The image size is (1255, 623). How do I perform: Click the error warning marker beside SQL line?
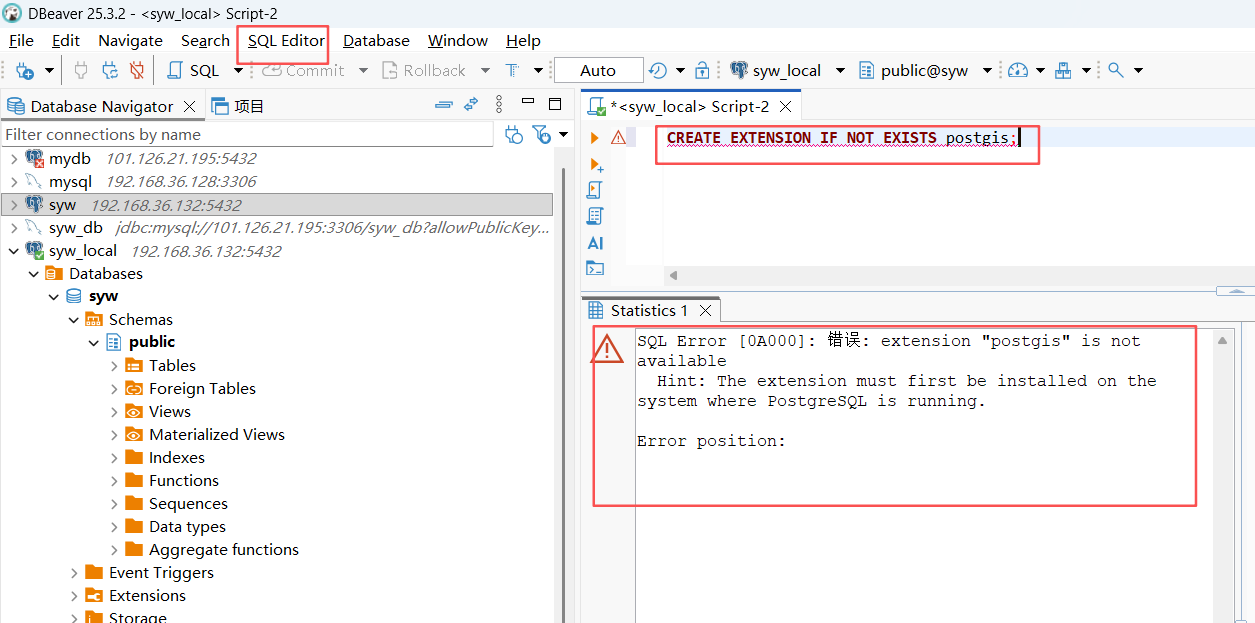[619, 138]
